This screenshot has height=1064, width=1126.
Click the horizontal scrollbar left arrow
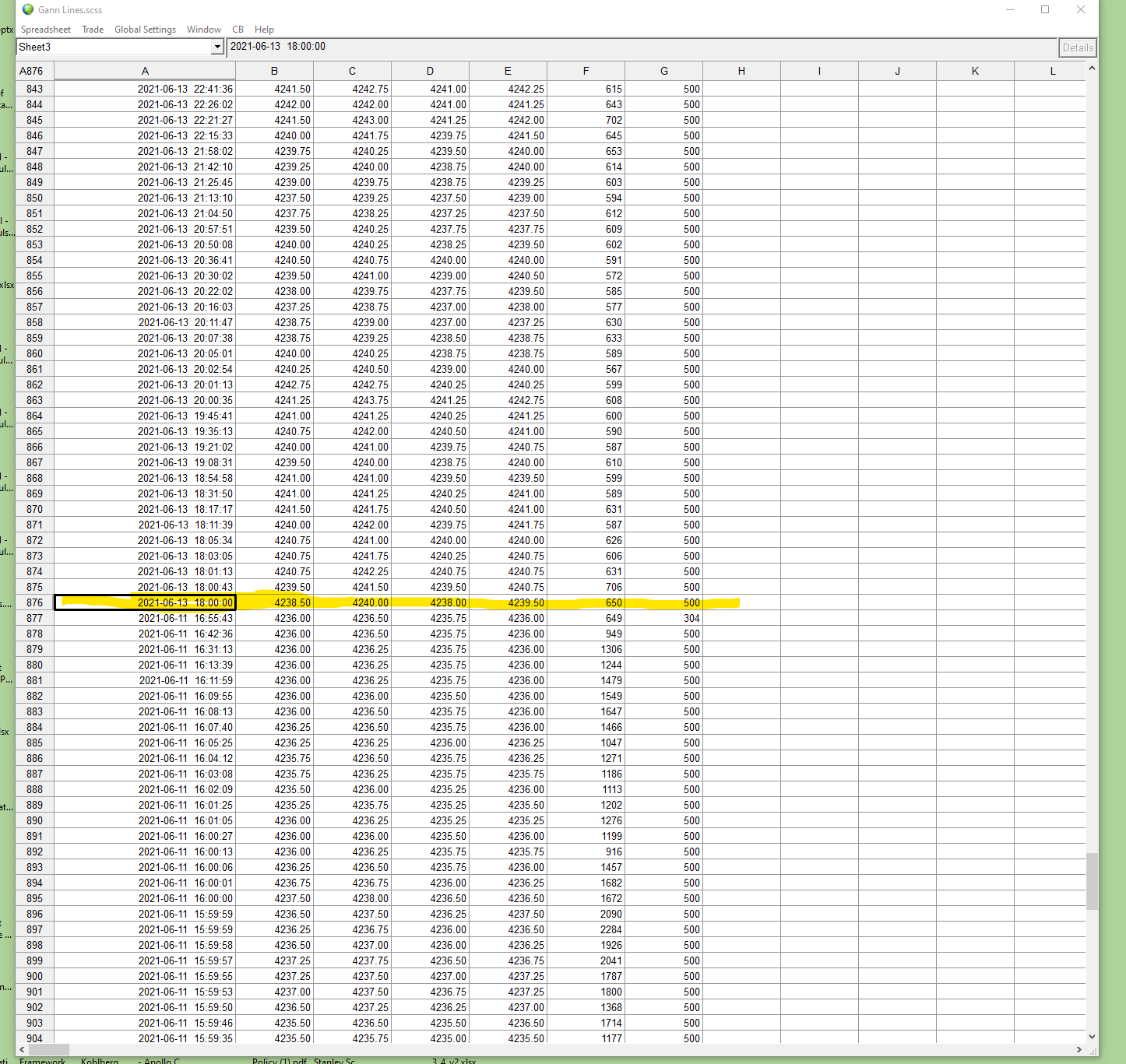22,1049
